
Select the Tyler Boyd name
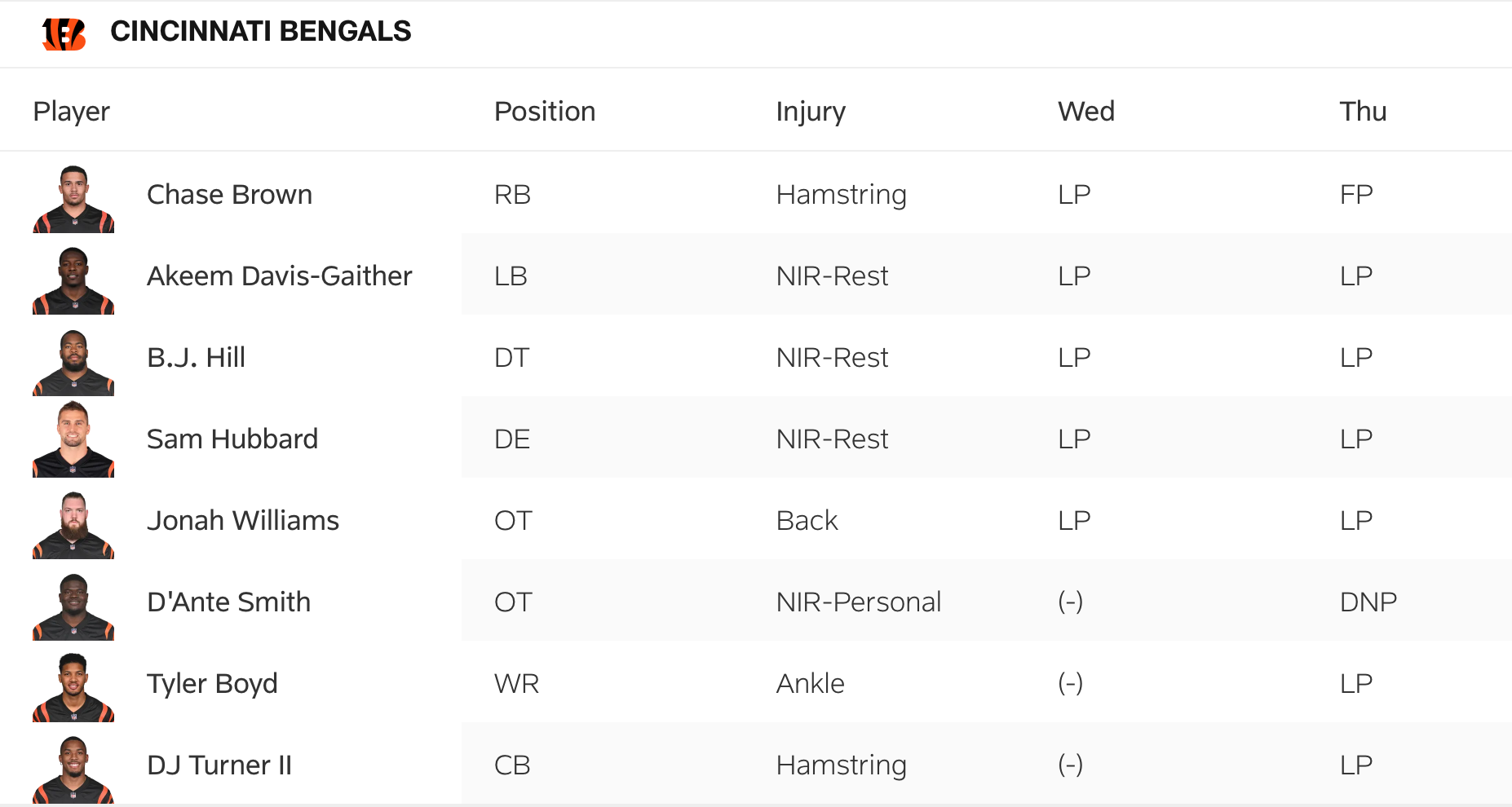[x=212, y=684]
